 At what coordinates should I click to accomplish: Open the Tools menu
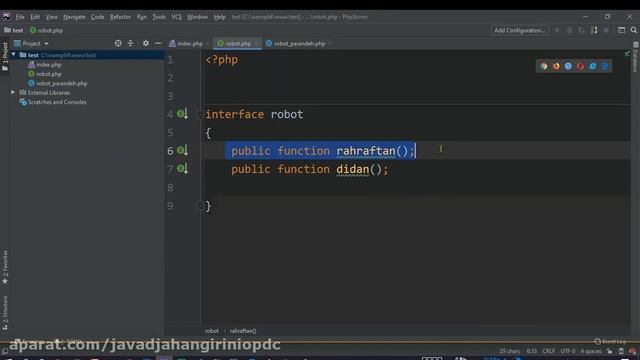pyautogui.click(x=159, y=17)
